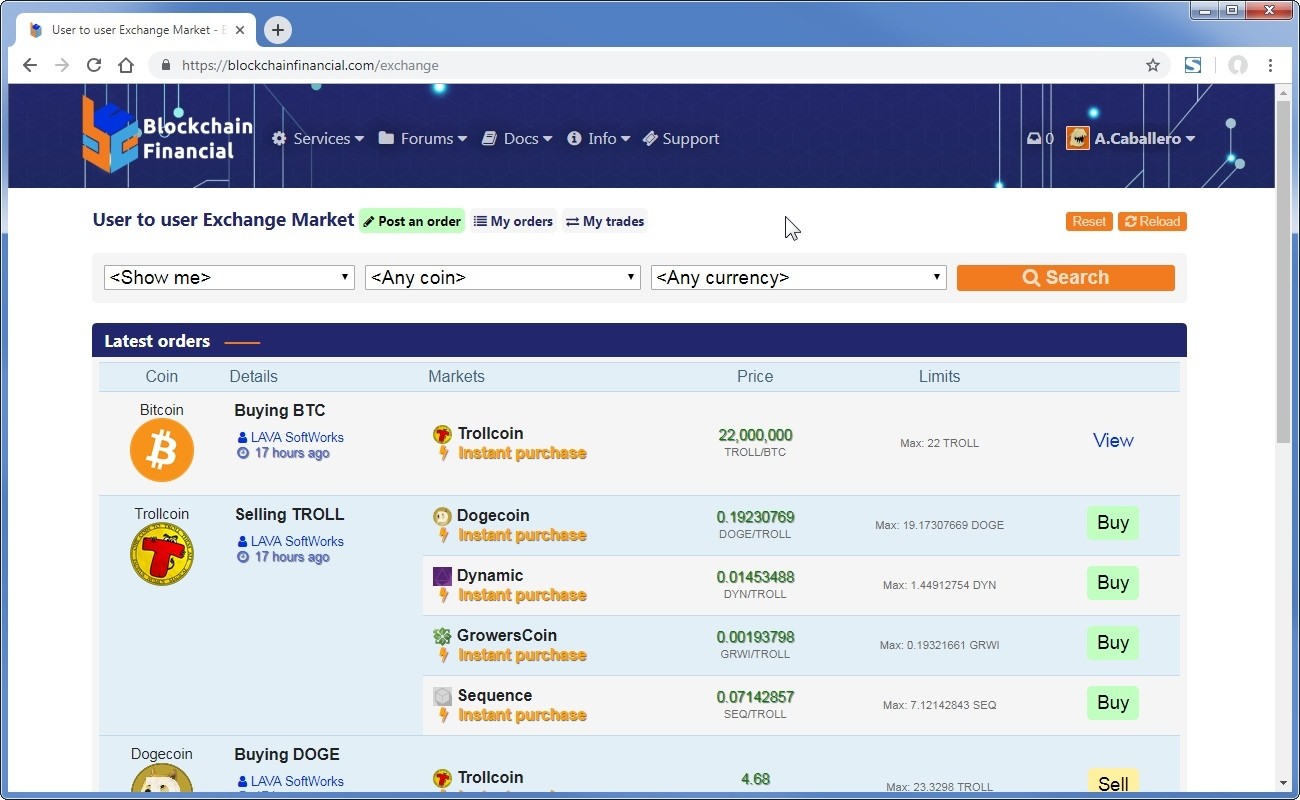Buy Trollcoin with Dogecoin
This screenshot has height=800, width=1300.
coord(1112,523)
